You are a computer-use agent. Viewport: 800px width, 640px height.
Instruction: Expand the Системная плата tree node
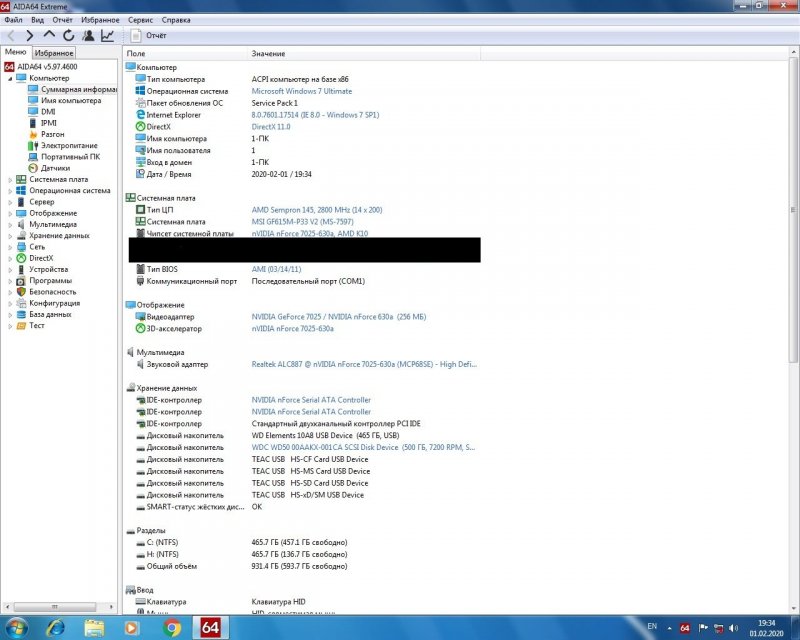pyautogui.click(x=11, y=179)
